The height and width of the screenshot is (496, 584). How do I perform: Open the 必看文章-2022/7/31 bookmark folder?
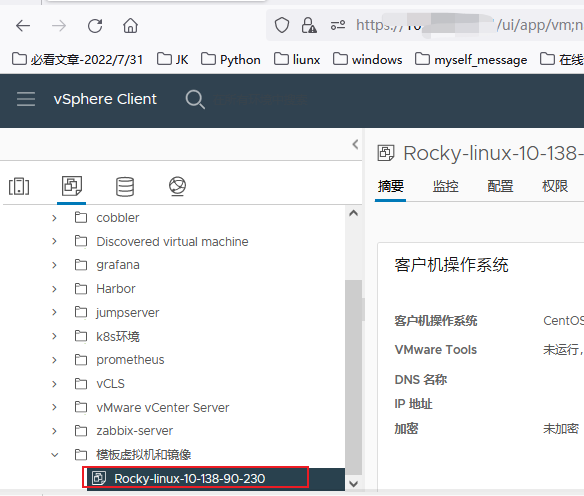click(x=77, y=60)
